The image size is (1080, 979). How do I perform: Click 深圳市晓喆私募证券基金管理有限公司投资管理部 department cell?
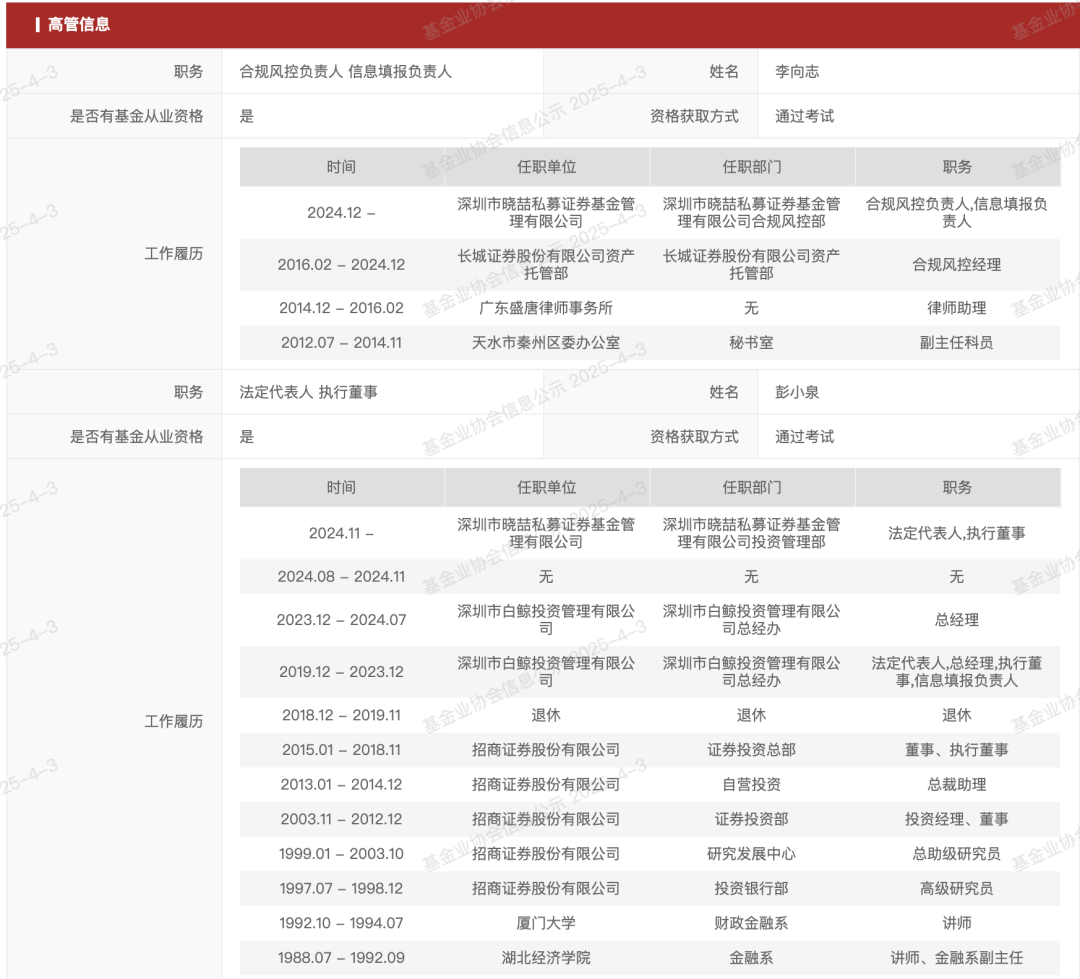pos(751,533)
